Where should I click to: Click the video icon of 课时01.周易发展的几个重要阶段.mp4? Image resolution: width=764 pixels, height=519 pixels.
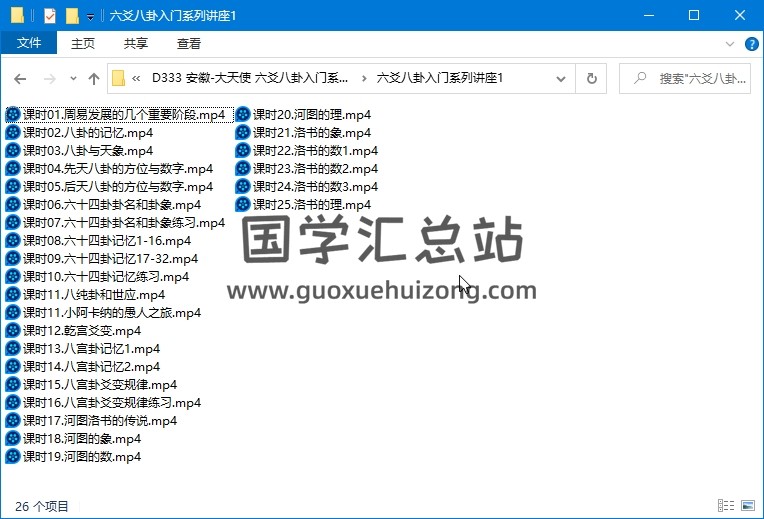[x=13, y=115]
